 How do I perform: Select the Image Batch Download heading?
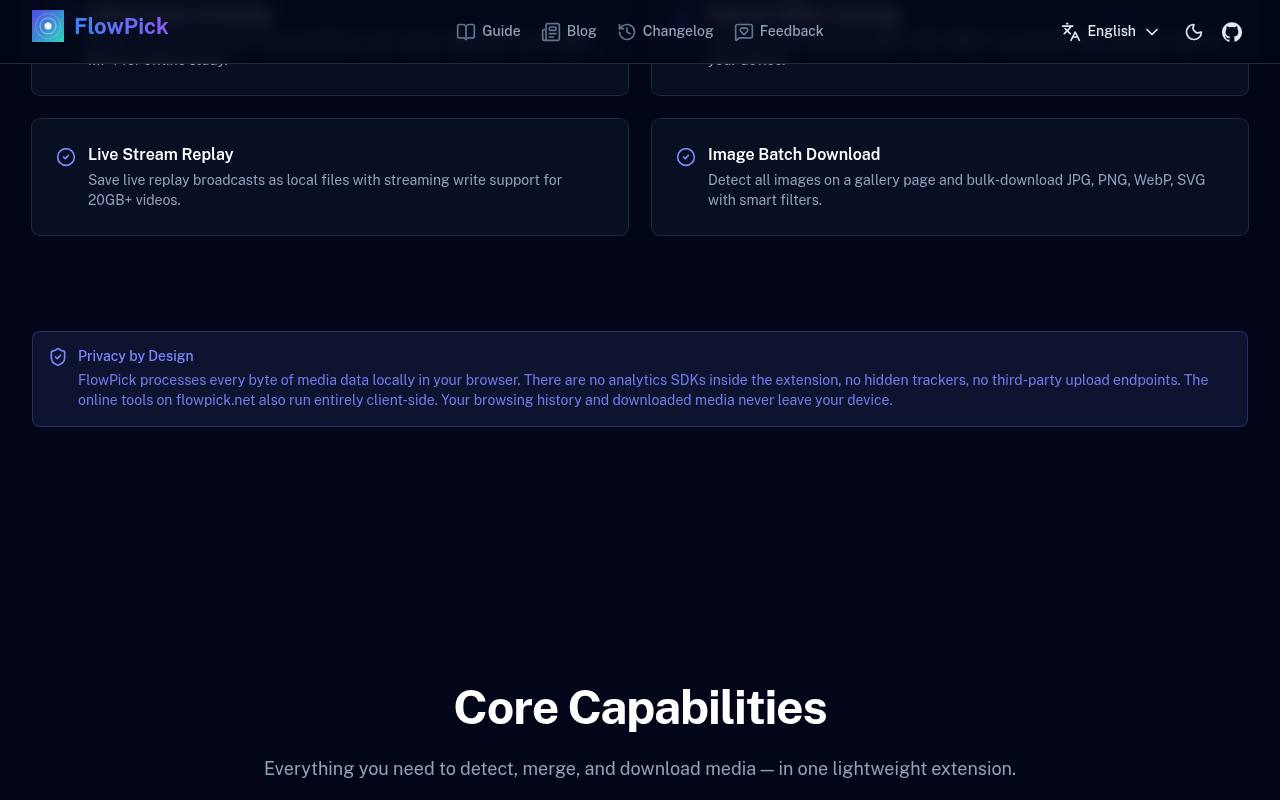pos(794,154)
